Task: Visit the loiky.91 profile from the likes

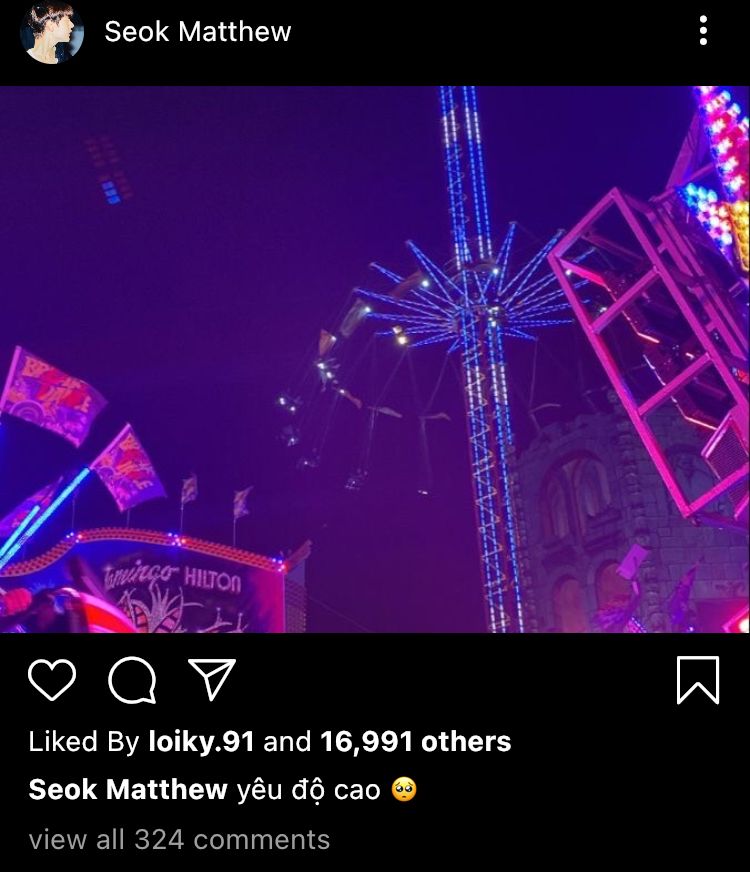Action: [201, 741]
